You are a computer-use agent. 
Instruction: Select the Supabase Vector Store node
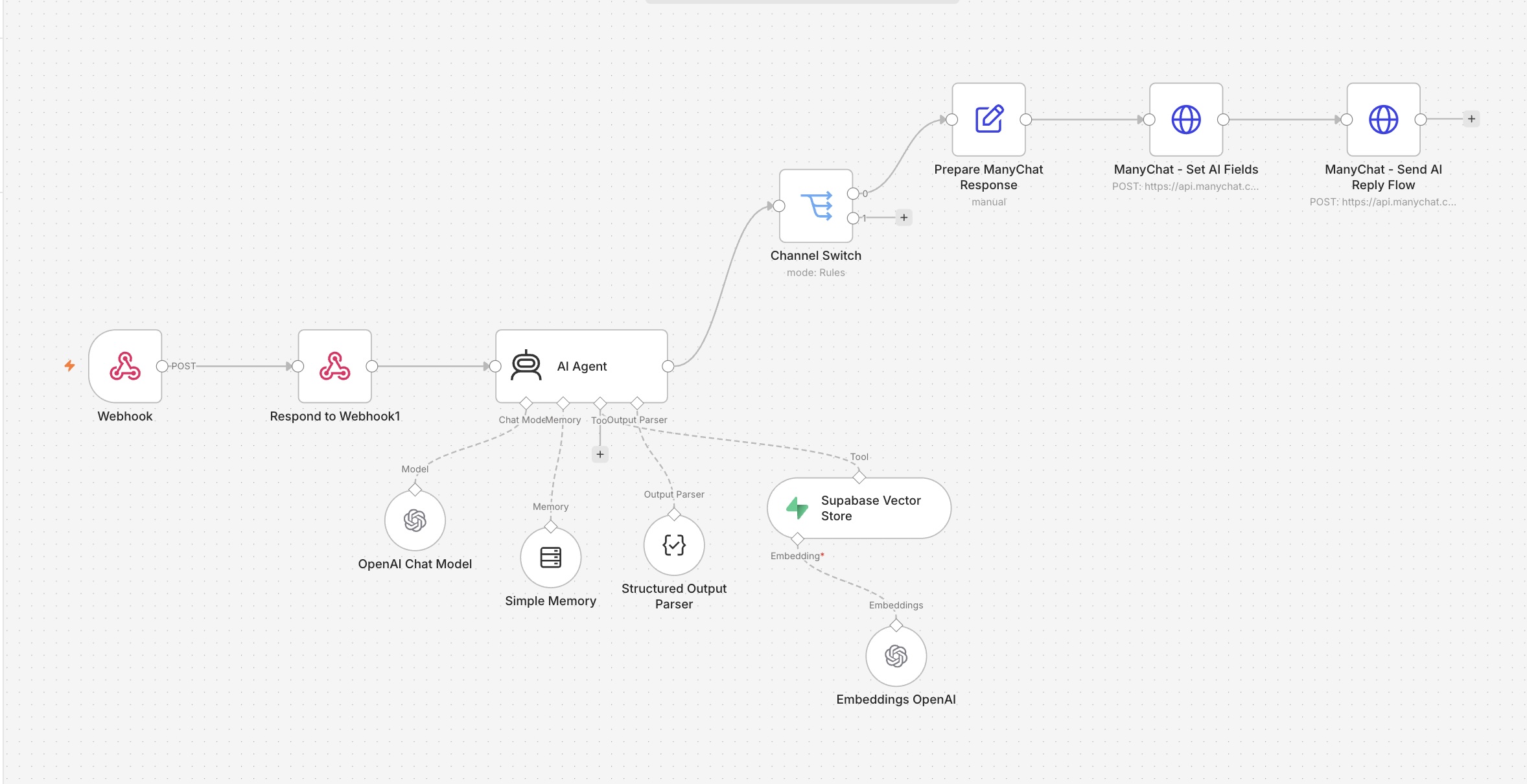(x=859, y=508)
